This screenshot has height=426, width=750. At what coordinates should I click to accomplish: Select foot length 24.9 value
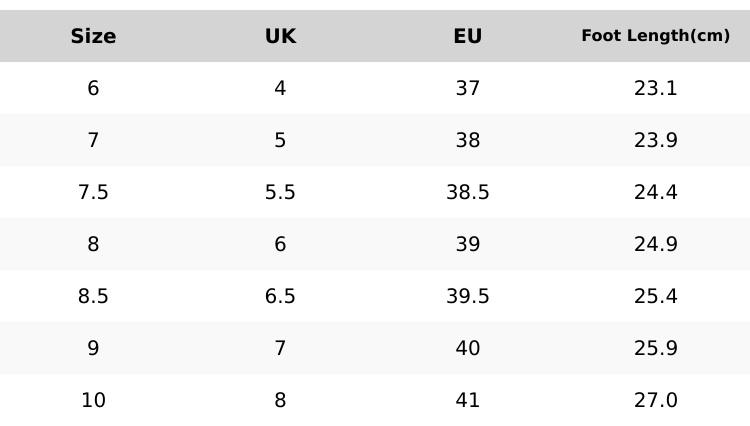655,244
